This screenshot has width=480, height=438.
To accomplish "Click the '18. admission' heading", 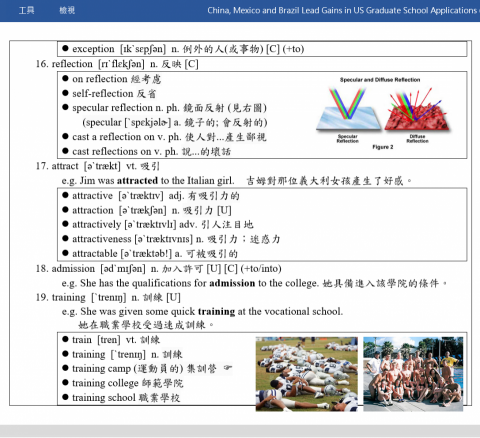I will coord(159,269).
